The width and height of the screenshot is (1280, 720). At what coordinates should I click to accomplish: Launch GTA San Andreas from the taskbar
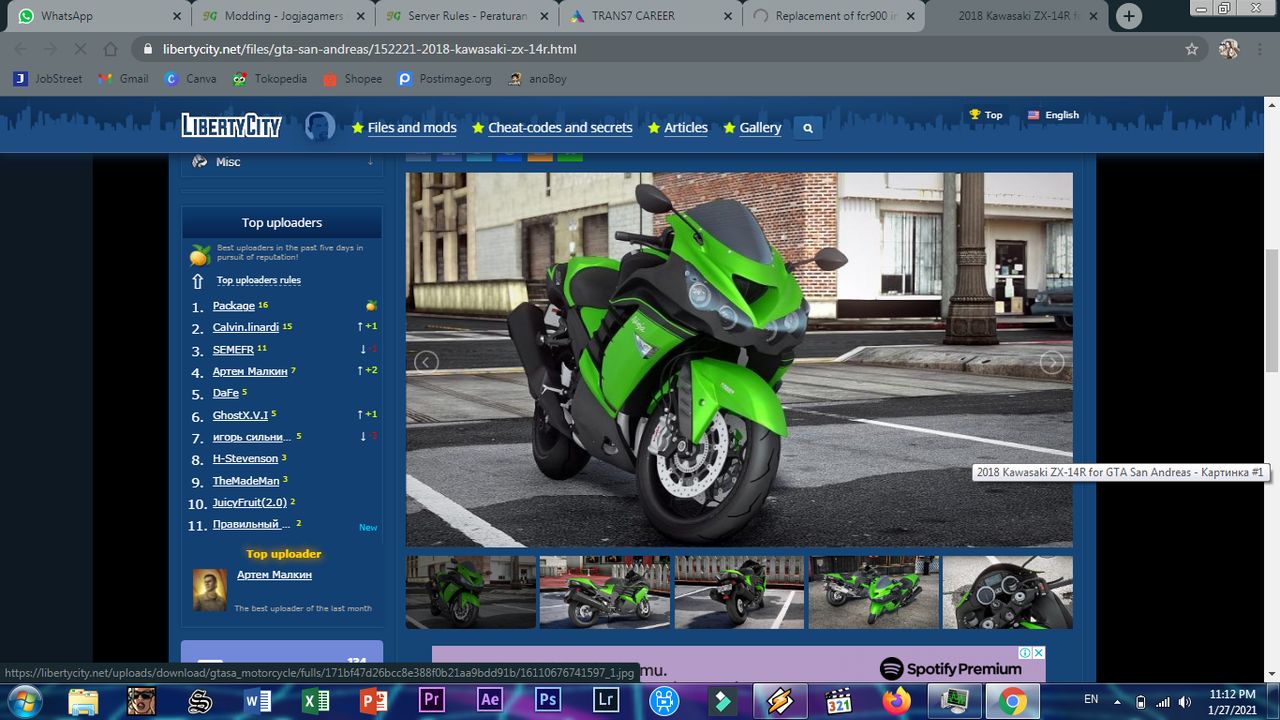(142, 700)
